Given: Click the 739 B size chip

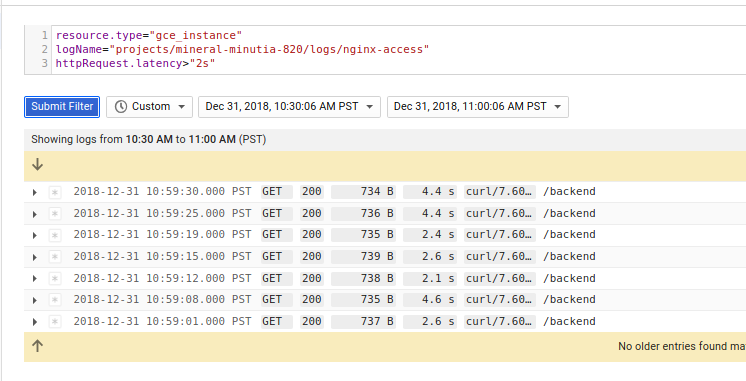Looking at the screenshot, I should click(363, 256).
